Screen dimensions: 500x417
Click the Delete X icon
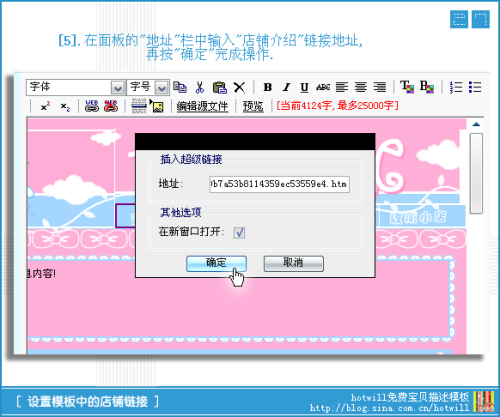[239, 87]
